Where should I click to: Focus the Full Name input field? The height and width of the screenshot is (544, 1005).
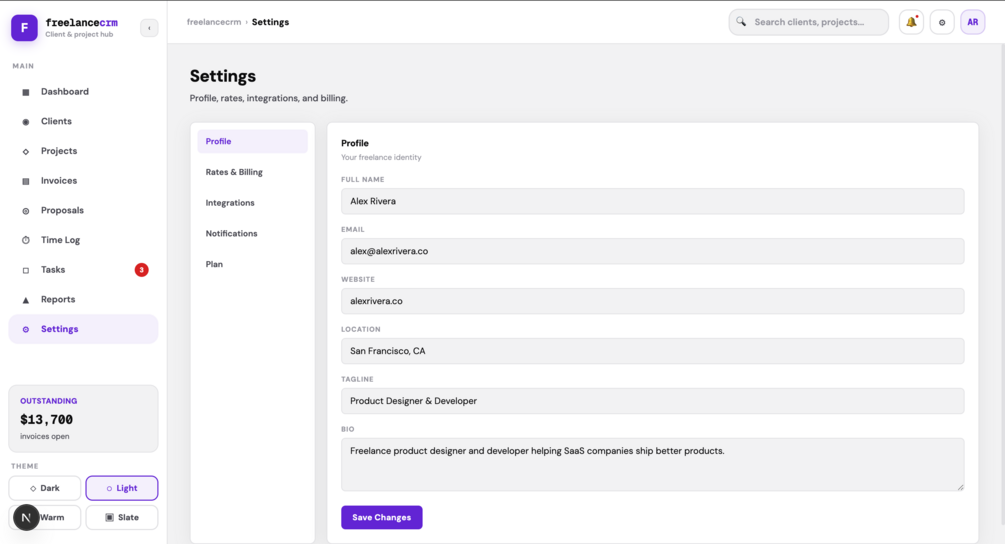652,201
